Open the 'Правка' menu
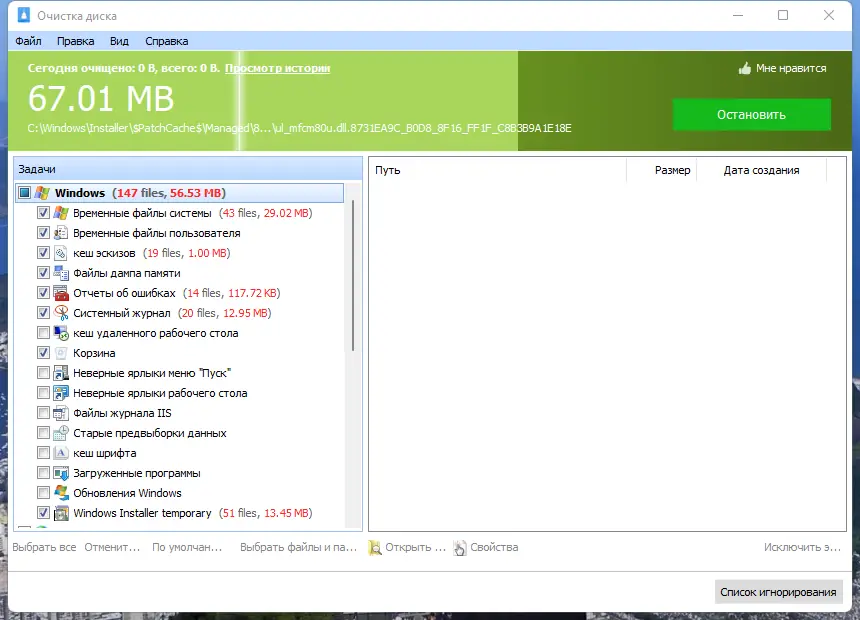 click(x=75, y=41)
